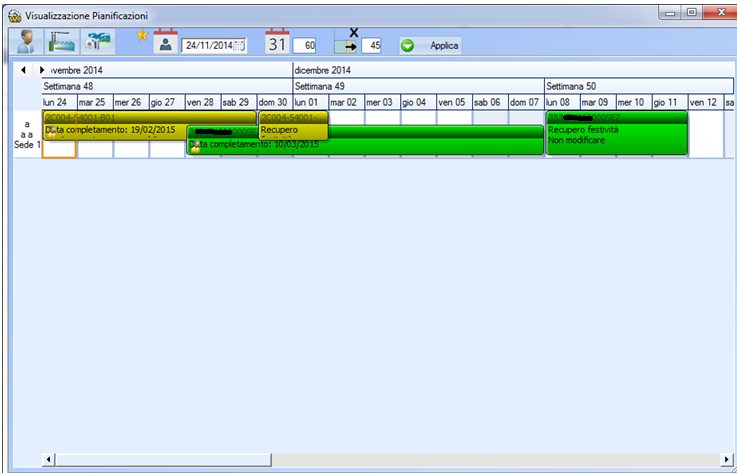Select the Settimana 49 header
The height and width of the screenshot is (475, 737).
(418, 86)
